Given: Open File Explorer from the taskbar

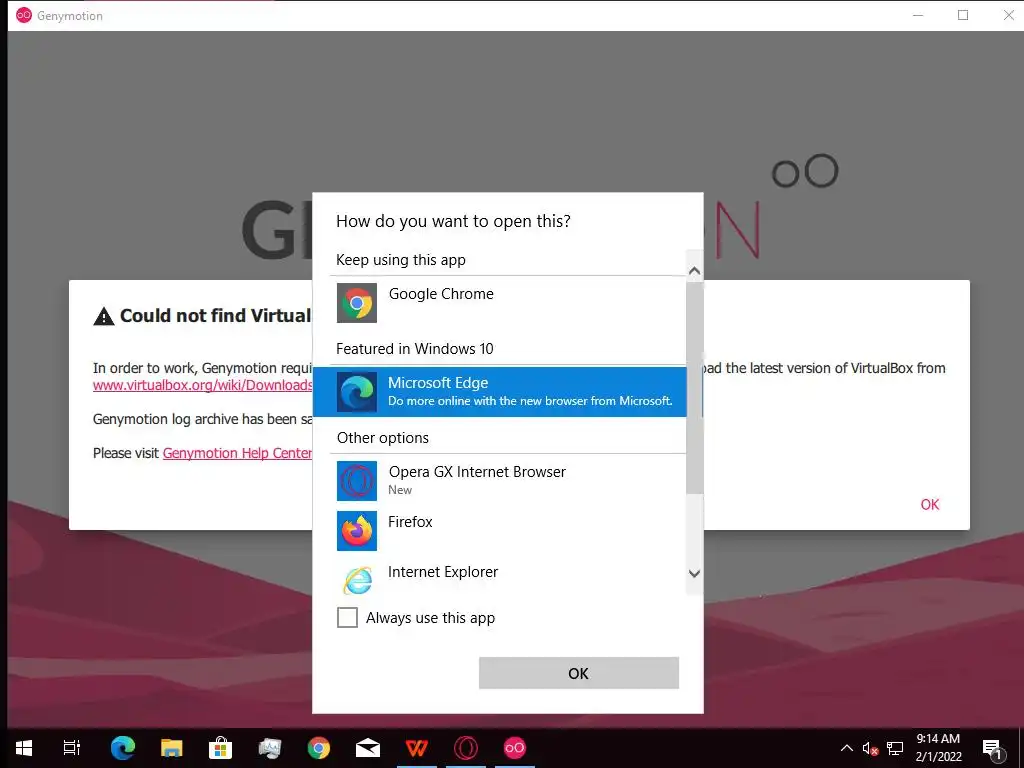Looking at the screenshot, I should pos(172,748).
